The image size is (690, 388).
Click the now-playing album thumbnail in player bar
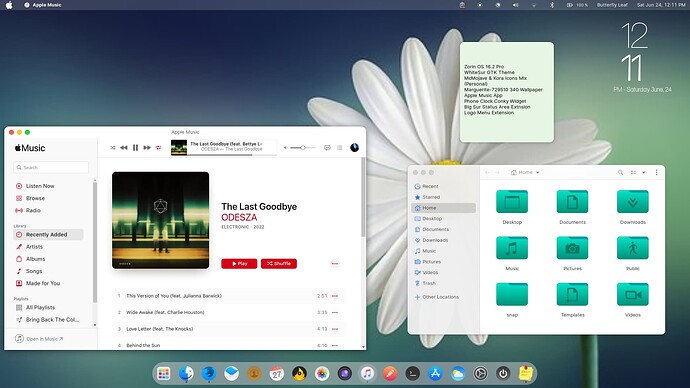179,148
